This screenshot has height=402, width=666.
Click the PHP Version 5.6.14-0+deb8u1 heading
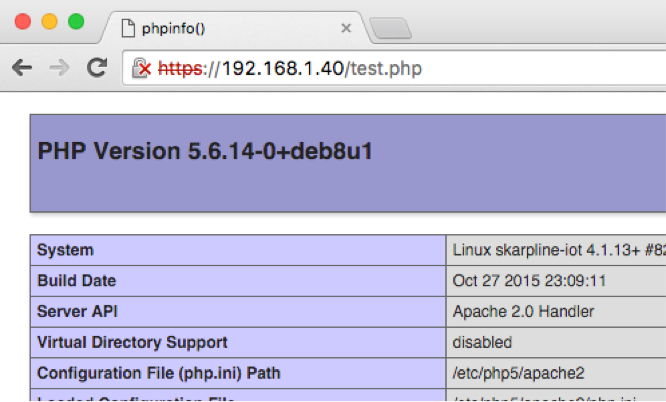click(204, 151)
